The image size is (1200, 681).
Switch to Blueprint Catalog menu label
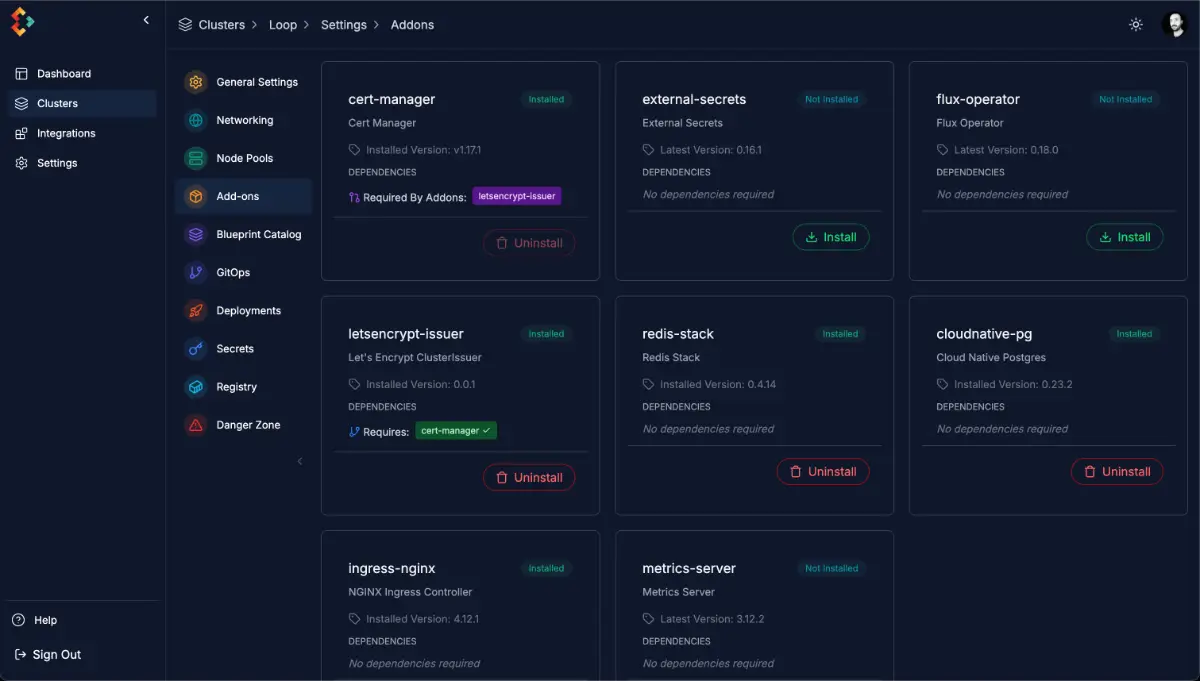pyautogui.click(x=259, y=234)
